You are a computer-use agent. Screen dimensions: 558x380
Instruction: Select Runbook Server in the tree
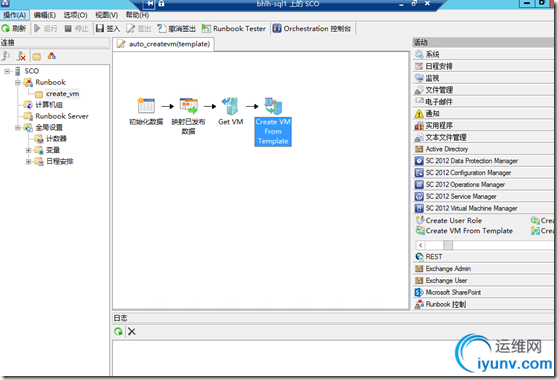[56, 116]
